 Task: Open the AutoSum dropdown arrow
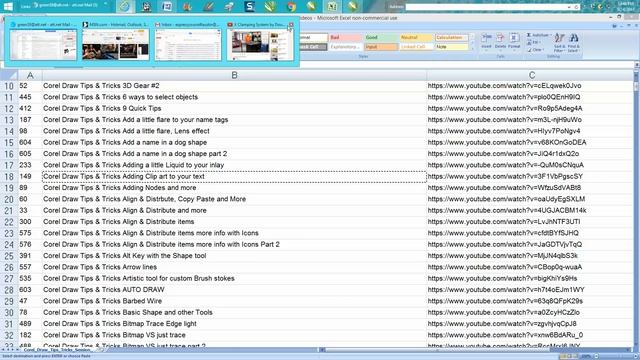click(550, 35)
